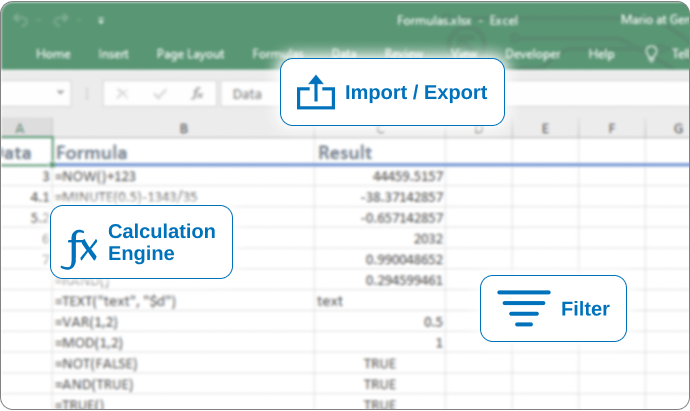
Task: Select column G header
Action: [668, 128]
